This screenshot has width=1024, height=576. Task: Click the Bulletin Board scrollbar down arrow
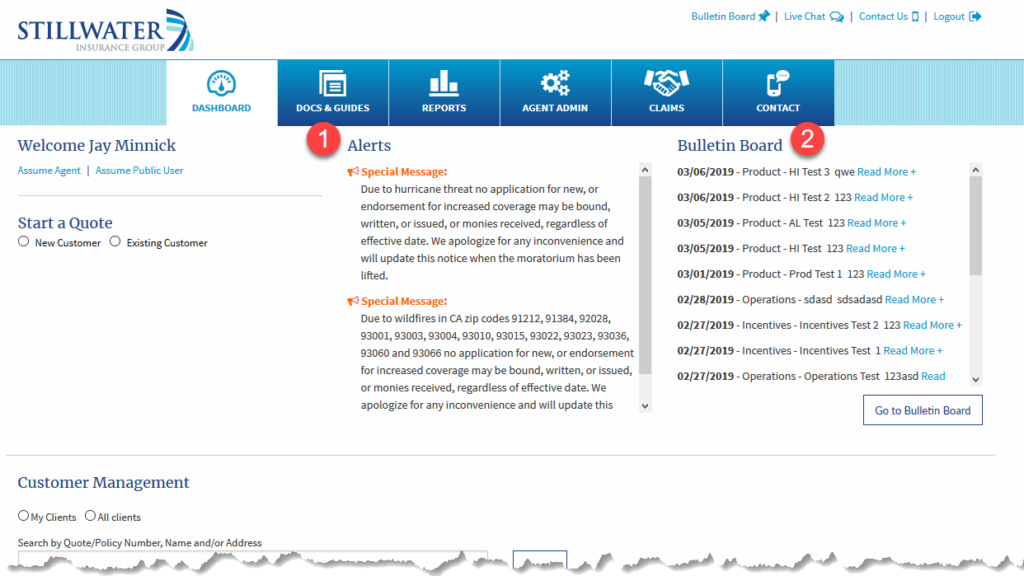click(976, 379)
